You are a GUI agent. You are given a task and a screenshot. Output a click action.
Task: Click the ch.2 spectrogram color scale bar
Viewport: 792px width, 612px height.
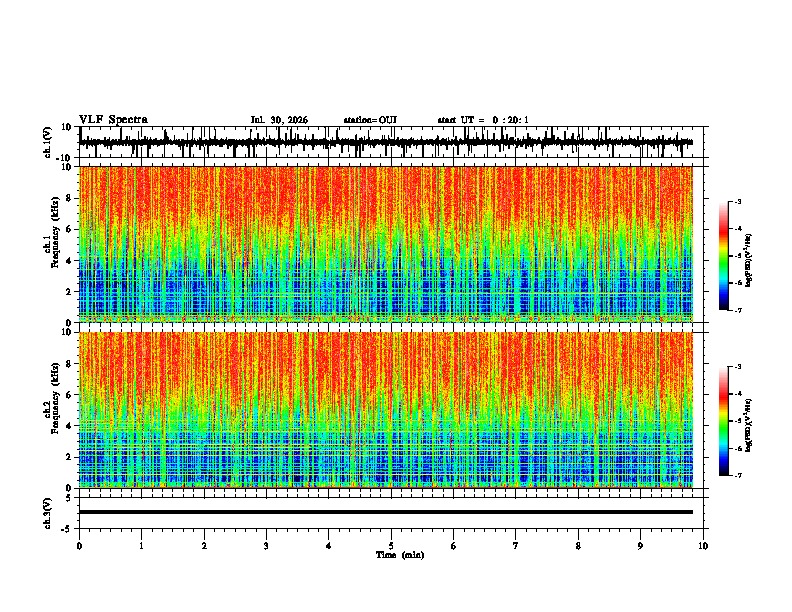click(x=724, y=421)
